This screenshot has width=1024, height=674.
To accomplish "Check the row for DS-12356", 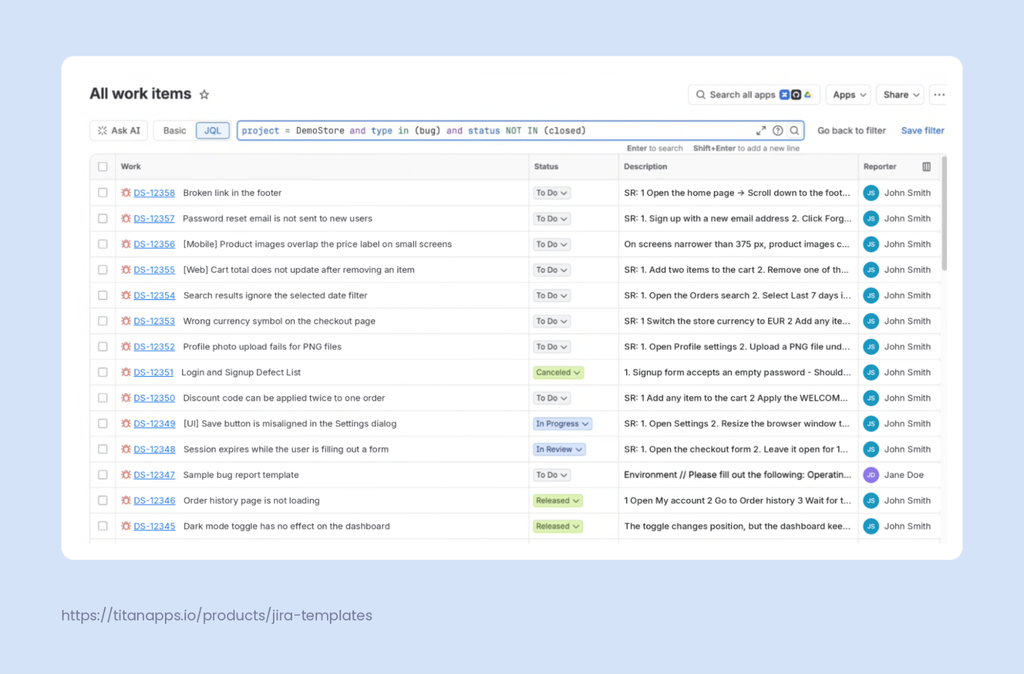I will [103, 244].
